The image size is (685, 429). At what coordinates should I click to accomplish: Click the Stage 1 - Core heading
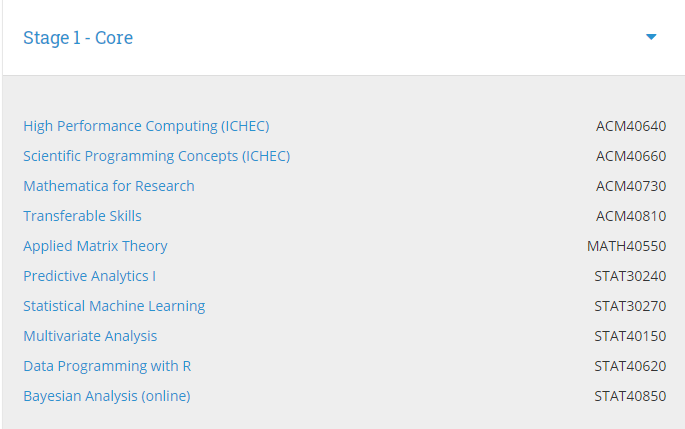[x=78, y=38]
